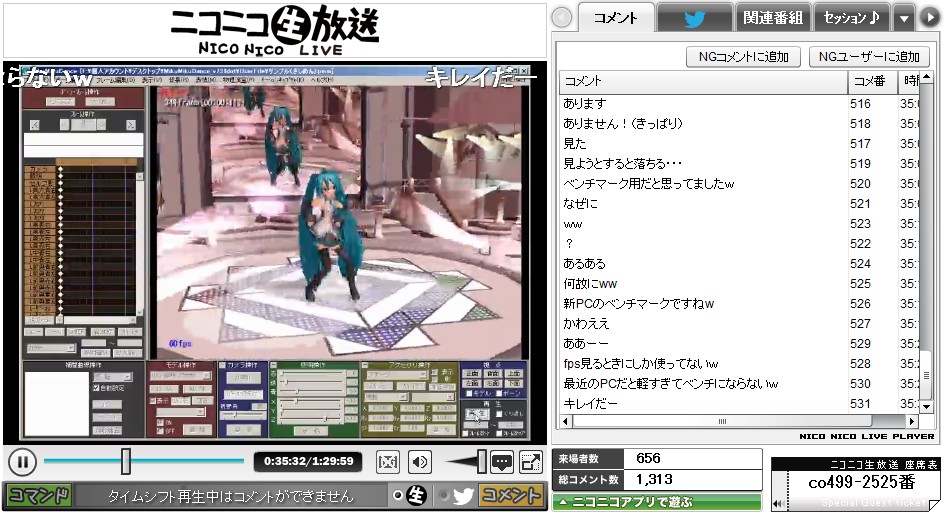
Task: Select comment row 何故にww
Action: 739,284
